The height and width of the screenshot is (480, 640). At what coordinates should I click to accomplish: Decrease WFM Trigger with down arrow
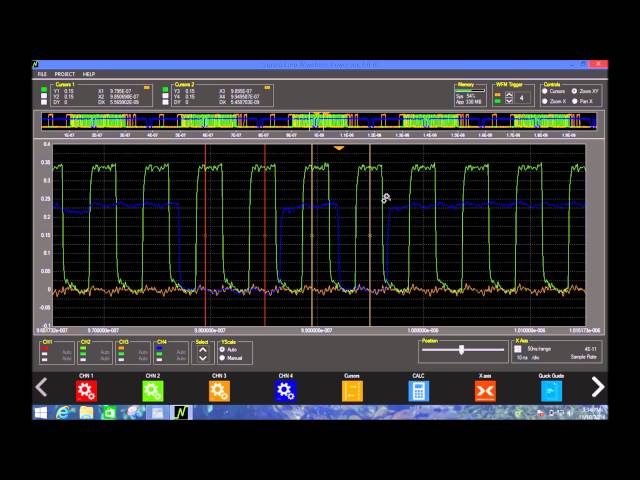pyautogui.click(x=509, y=101)
